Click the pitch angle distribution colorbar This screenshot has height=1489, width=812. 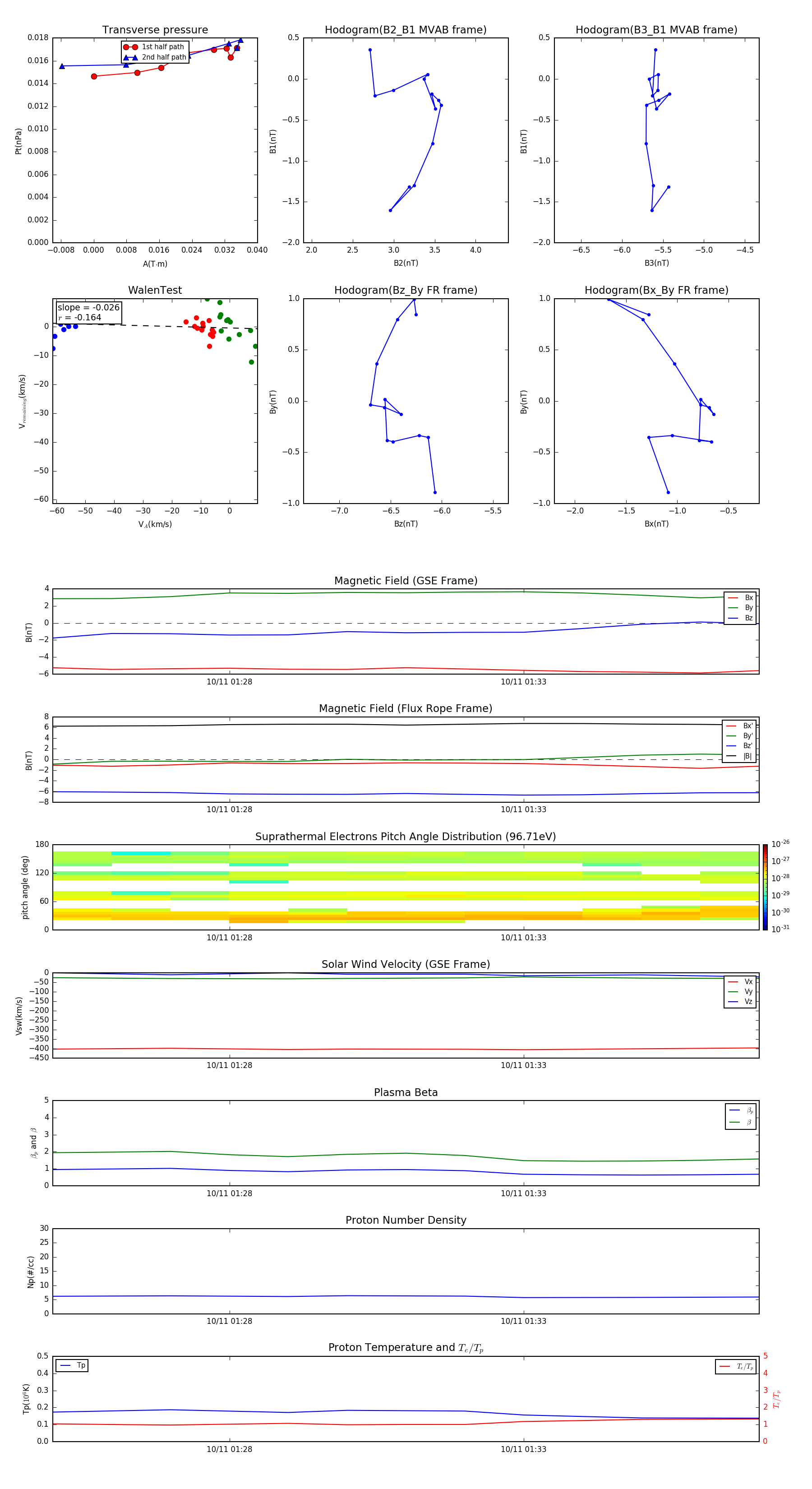765,887
